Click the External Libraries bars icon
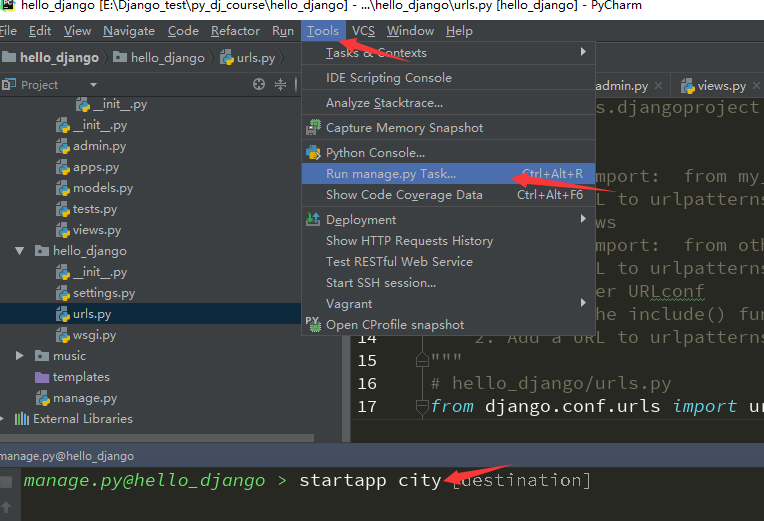Screen dimensions: 764x521 (x=21, y=419)
